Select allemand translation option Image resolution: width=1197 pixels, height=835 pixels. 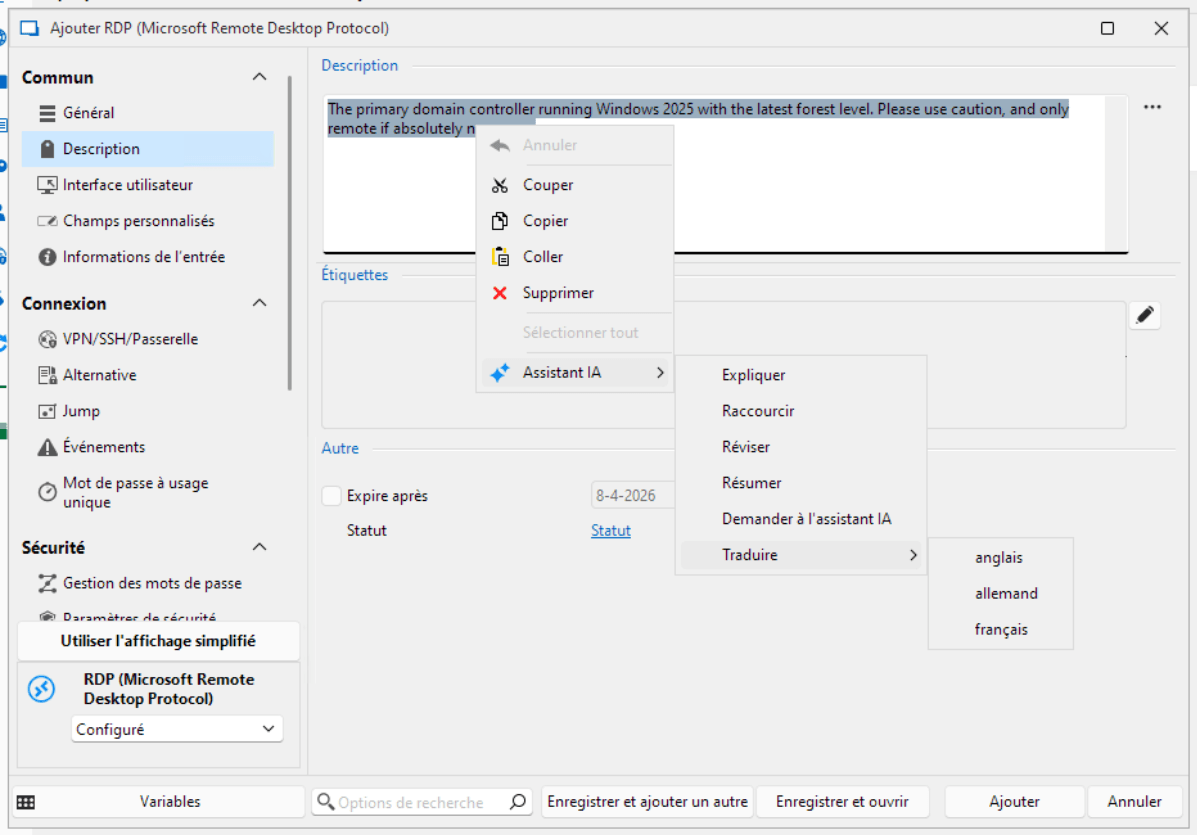(1006, 594)
